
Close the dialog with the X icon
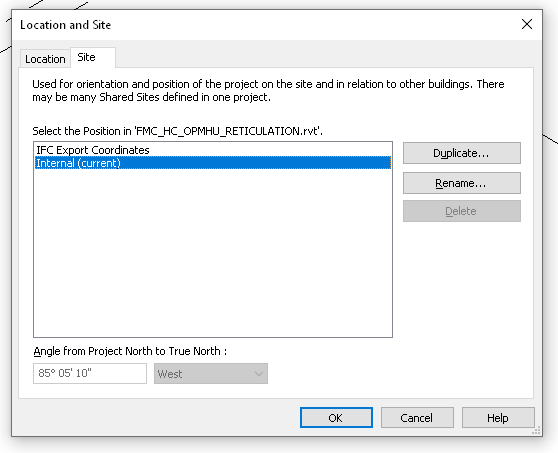tap(527, 24)
